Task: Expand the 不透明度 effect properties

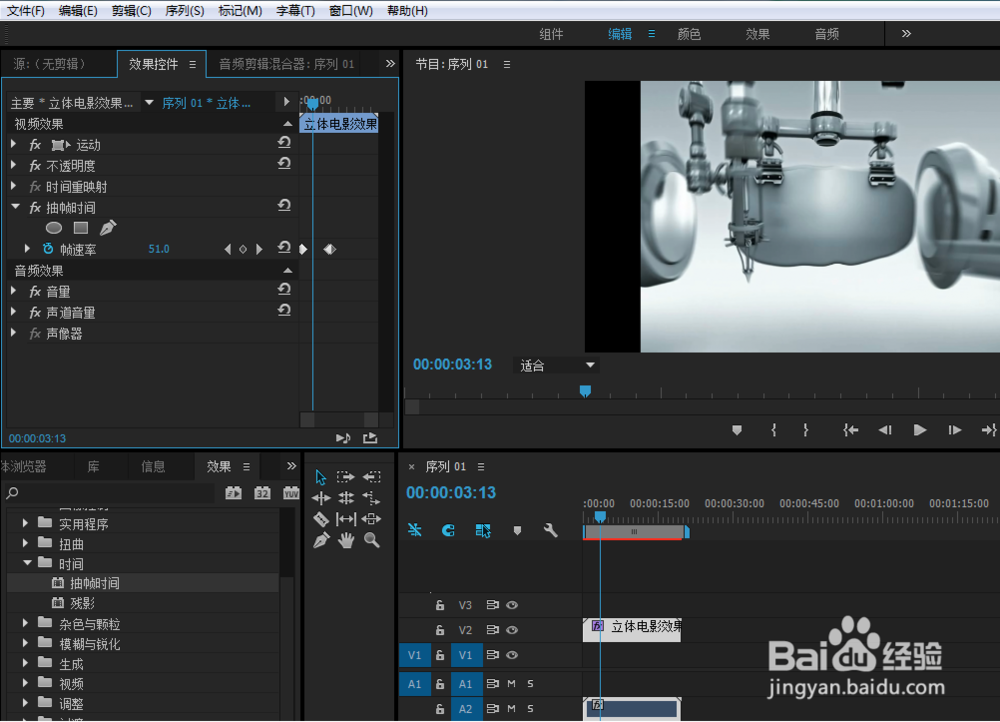Action: click(13, 165)
